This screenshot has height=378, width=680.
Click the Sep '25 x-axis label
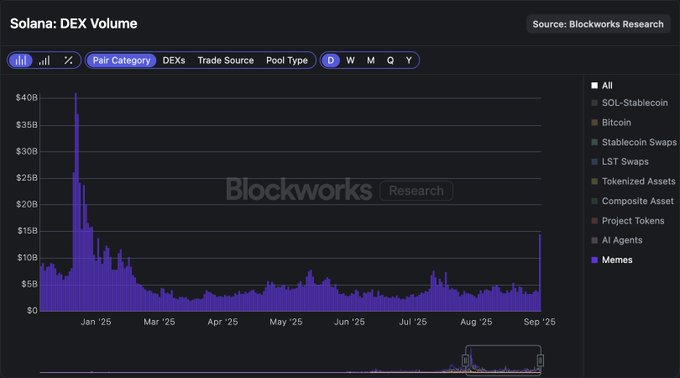click(539, 322)
